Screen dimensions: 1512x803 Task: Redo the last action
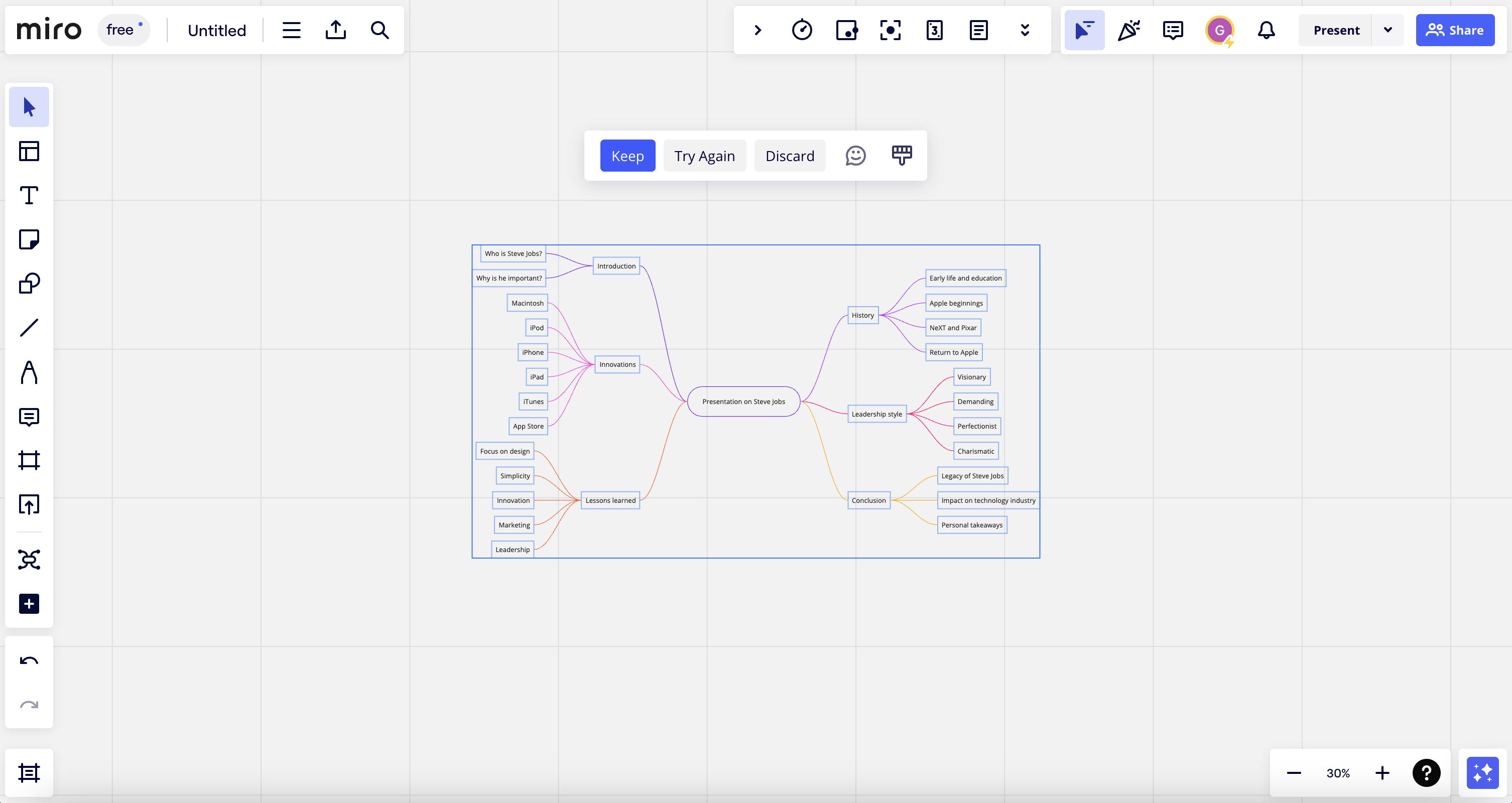(x=29, y=705)
